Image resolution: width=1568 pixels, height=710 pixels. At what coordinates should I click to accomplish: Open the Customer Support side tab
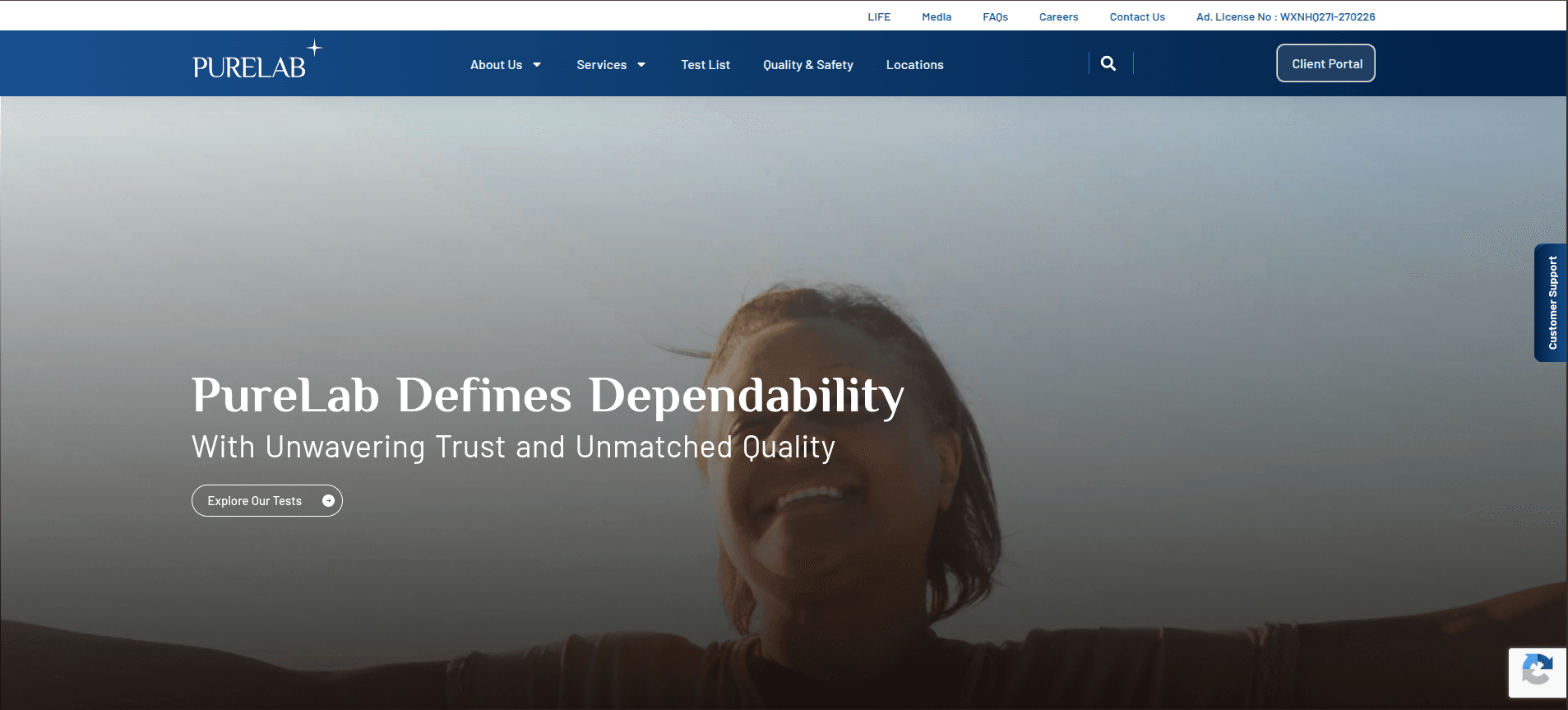pyautogui.click(x=1552, y=303)
